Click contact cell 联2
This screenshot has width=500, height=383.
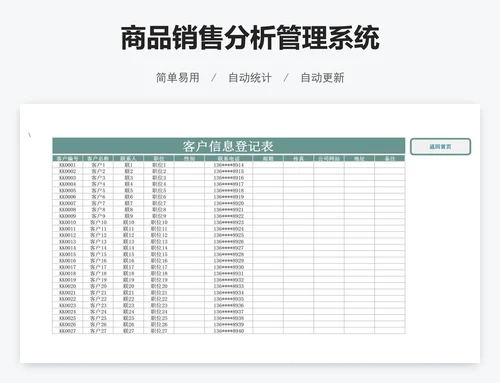129,171
